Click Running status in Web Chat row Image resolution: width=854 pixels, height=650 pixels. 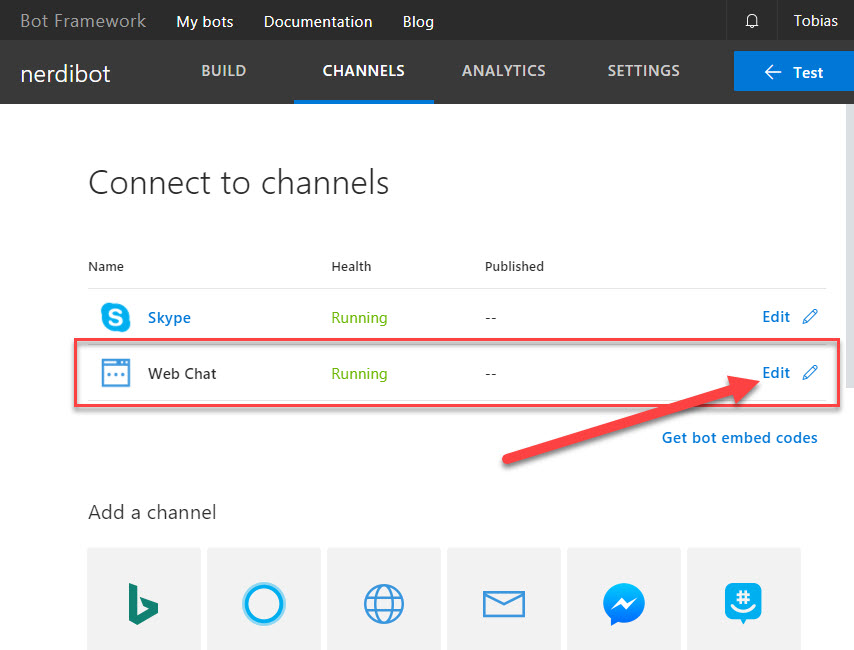pyautogui.click(x=359, y=374)
